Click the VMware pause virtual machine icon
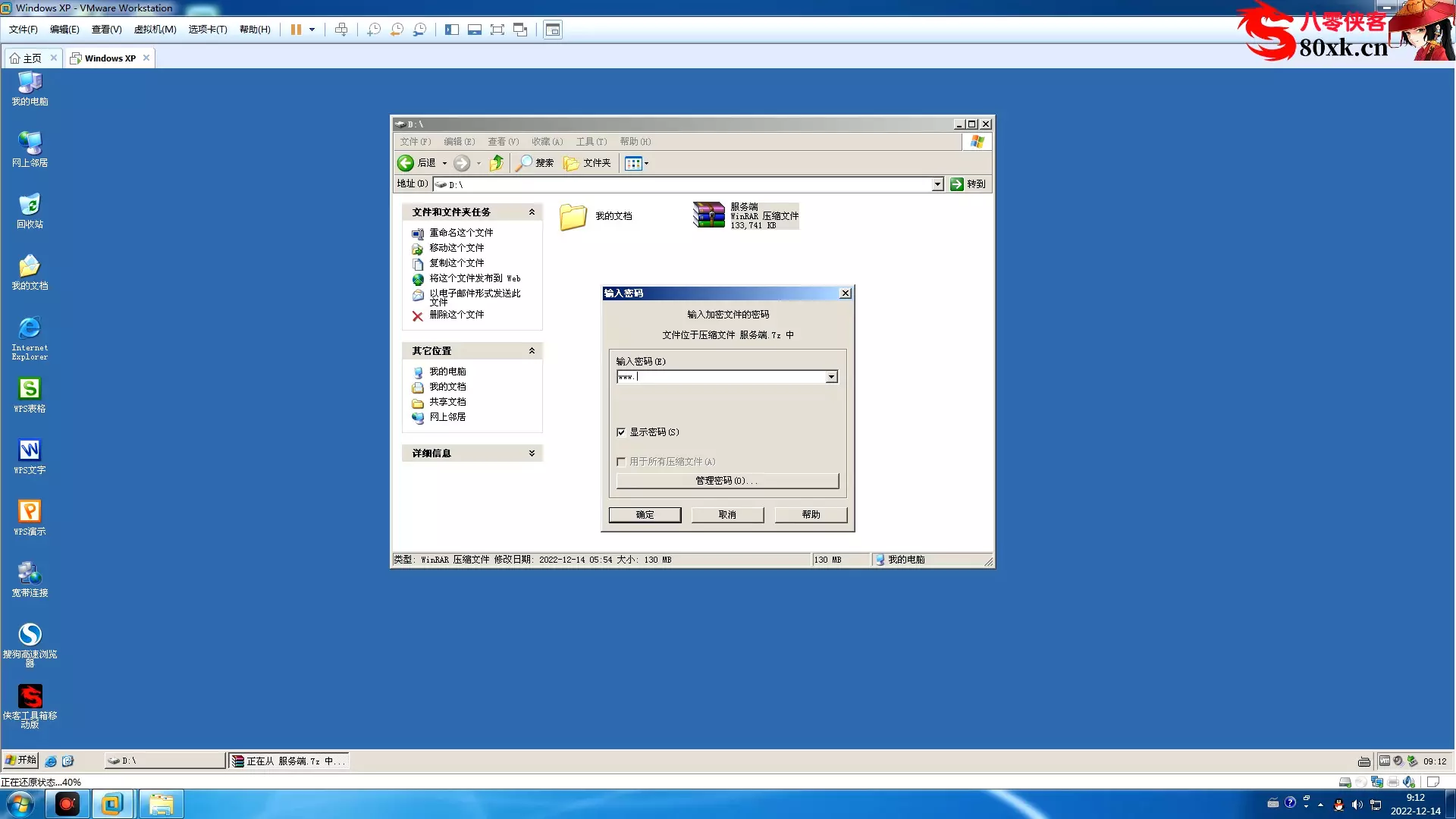 click(x=296, y=30)
